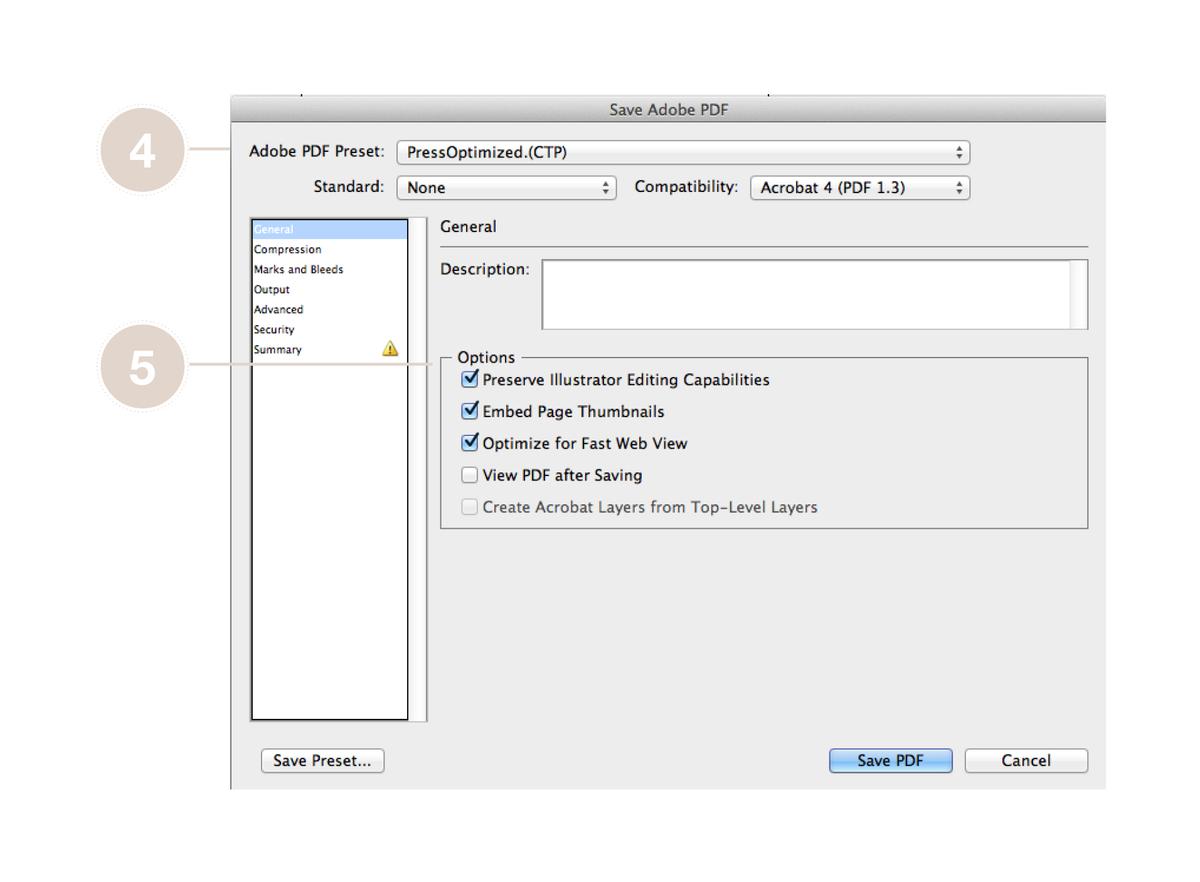Viewport: 1200px width, 882px height.
Task: Click the Save Preset button
Action: [322, 761]
